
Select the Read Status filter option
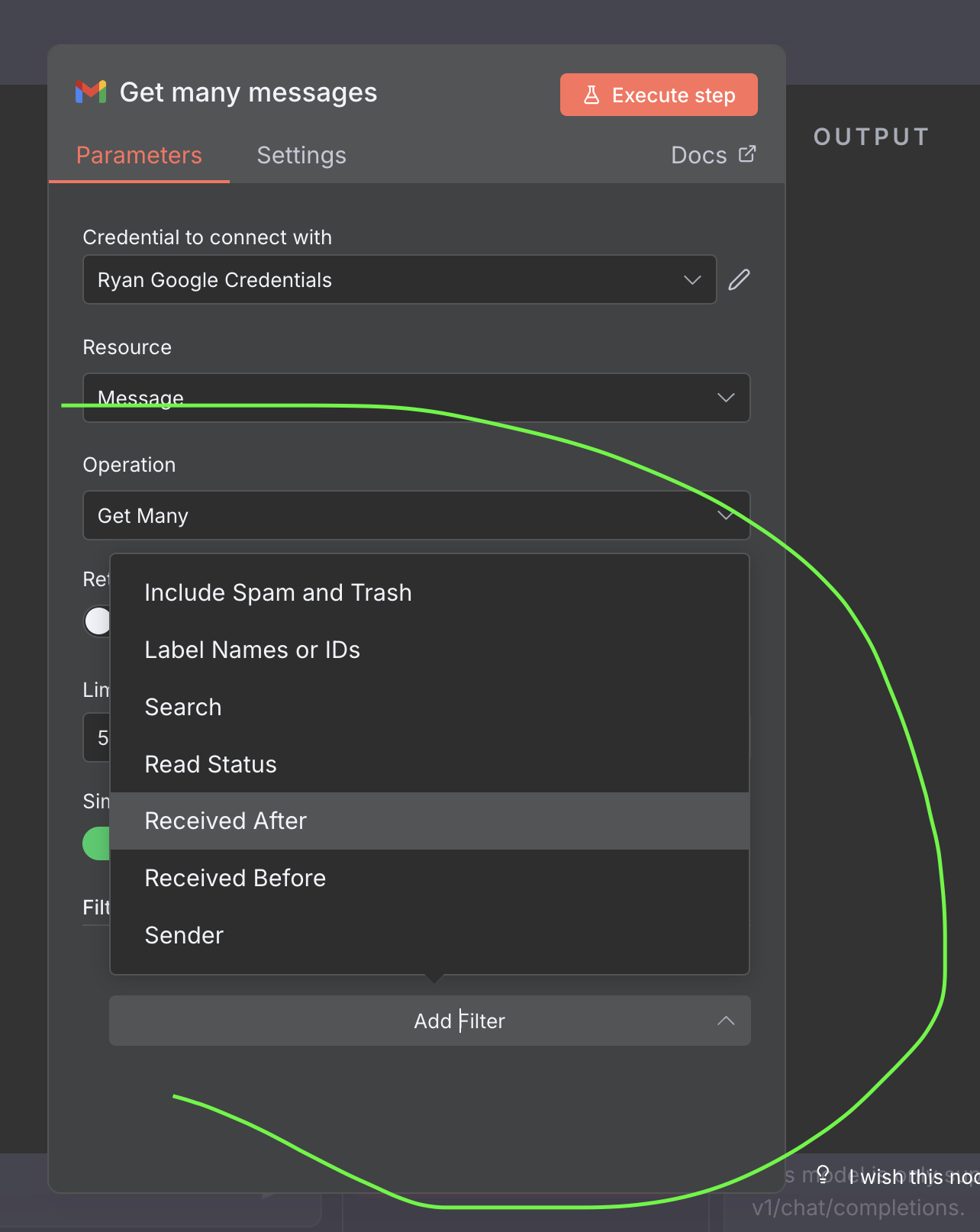(211, 764)
